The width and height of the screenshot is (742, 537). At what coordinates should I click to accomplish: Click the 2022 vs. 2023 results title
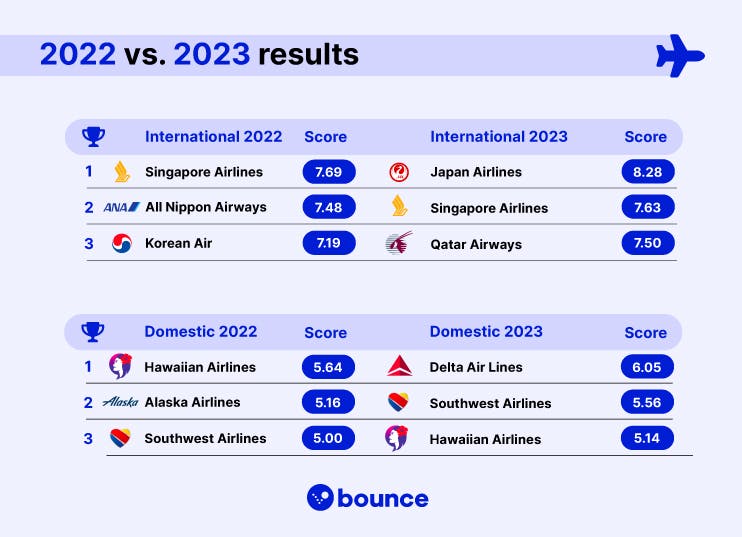pyautogui.click(x=199, y=54)
